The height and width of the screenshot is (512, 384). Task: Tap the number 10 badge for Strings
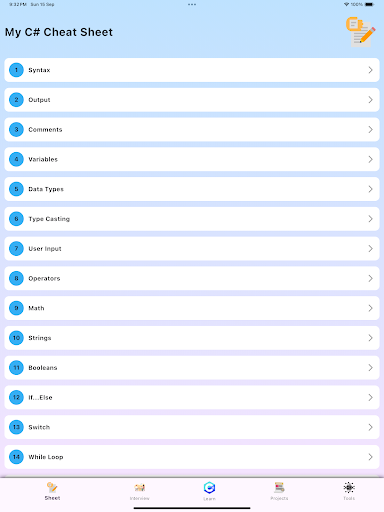pos(16,338)
